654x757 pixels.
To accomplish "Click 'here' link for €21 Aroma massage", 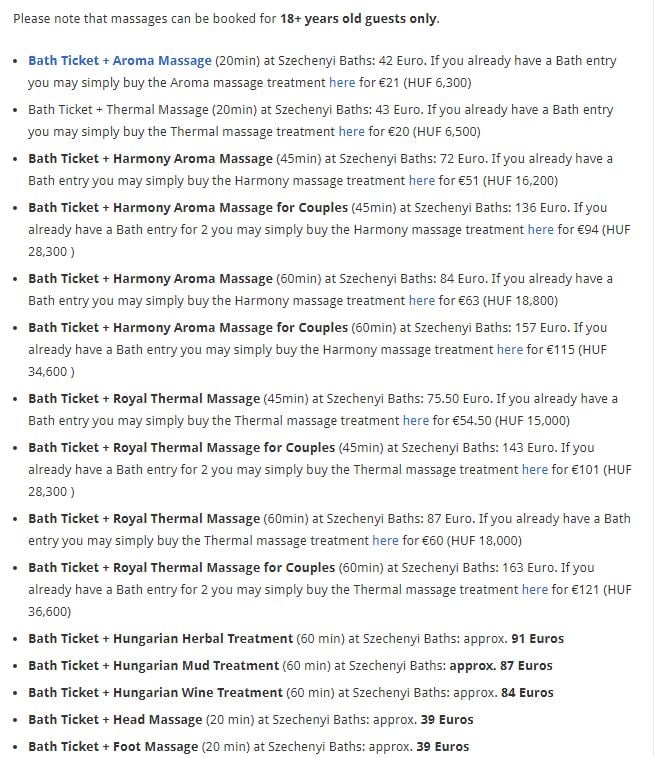I will point(341,82).
